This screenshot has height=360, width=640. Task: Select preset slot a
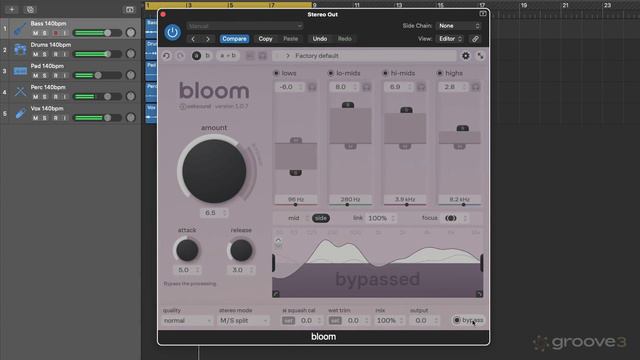click(196, 56)
